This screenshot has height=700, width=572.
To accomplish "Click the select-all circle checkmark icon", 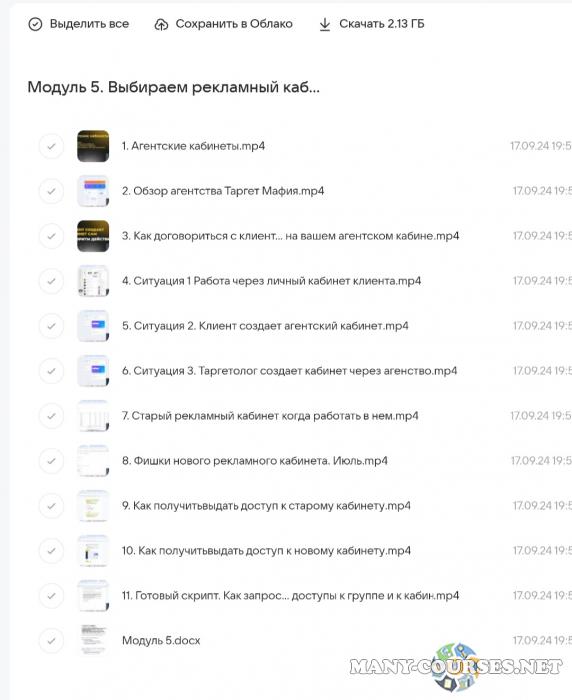I will tap(35, 24).
